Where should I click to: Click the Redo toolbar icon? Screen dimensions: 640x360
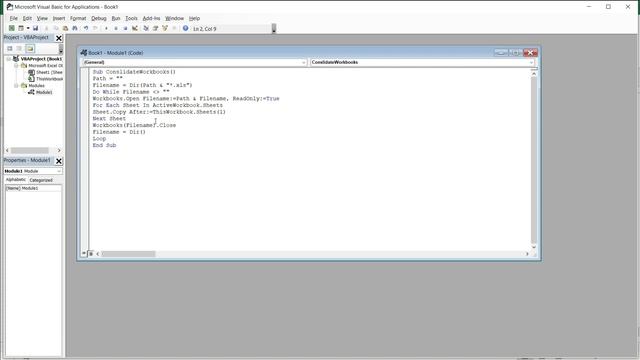(95, 28)
